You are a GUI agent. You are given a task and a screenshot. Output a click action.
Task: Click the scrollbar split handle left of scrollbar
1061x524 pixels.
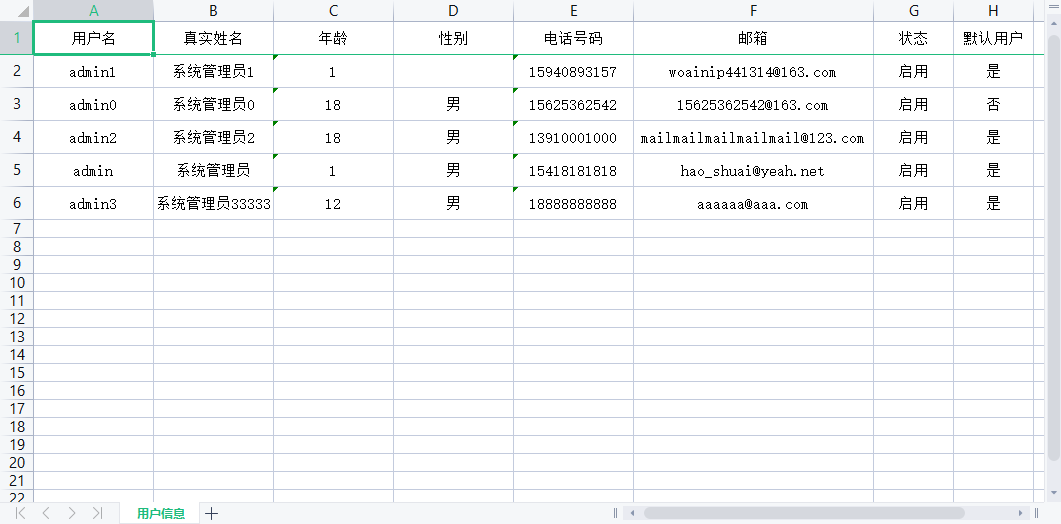616,513
